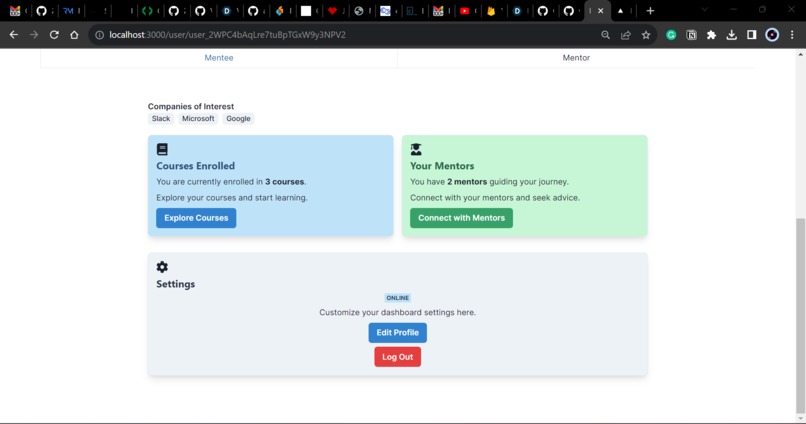Switch to the YouTube tab

pos(465,11)
